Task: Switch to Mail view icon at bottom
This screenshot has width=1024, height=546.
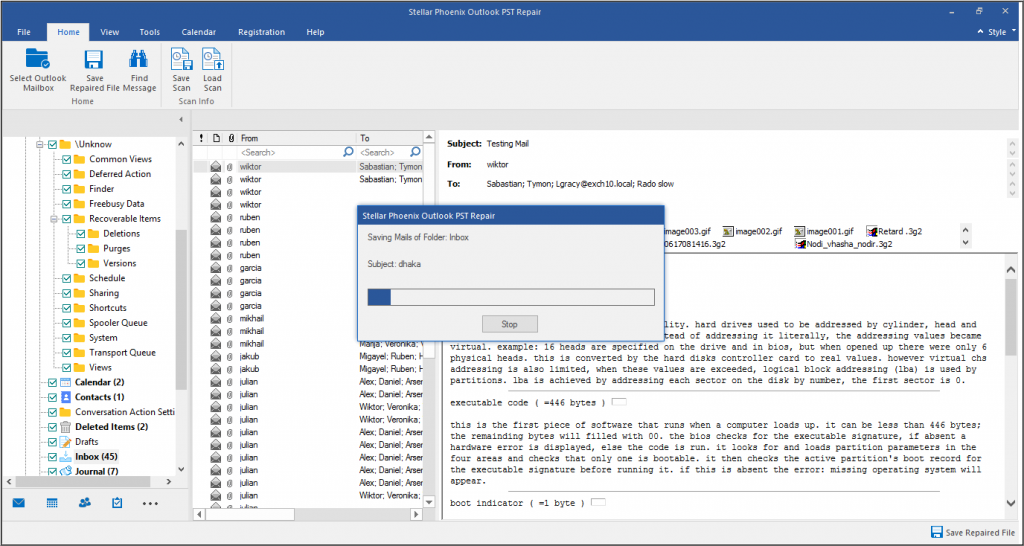Action: (18, 503)
